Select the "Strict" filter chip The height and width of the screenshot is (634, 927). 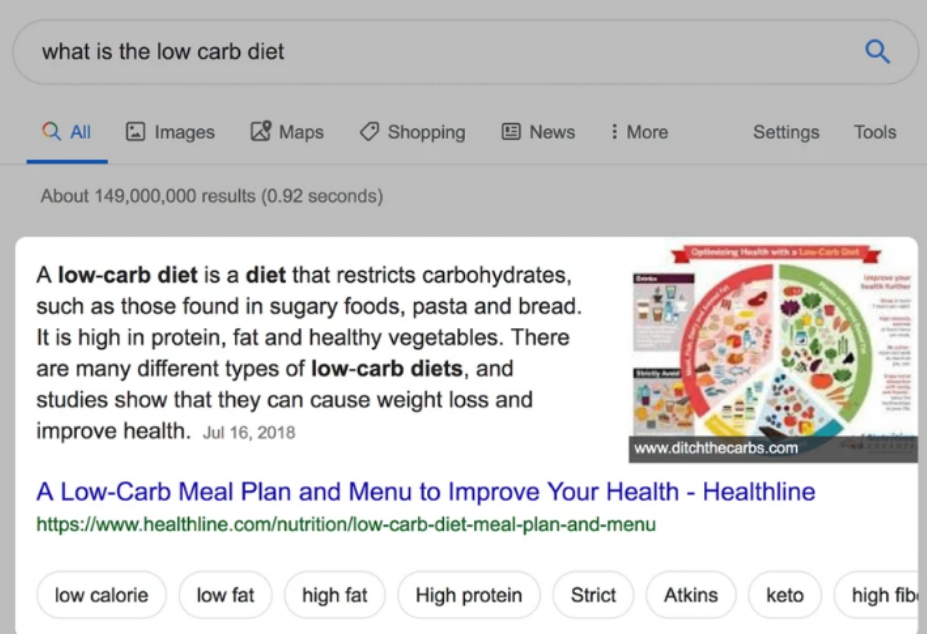tap(593, 596)
